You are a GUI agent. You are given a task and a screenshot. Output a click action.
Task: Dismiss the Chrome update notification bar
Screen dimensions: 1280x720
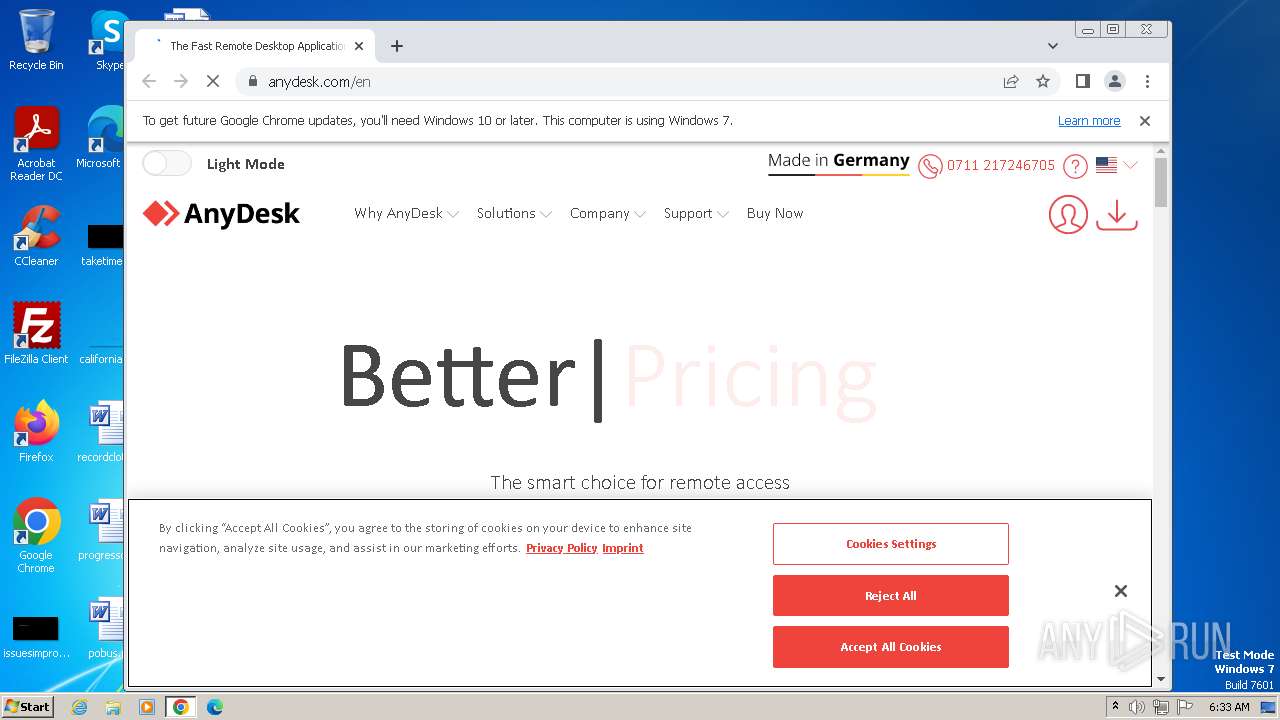(x=1145, y=121)
